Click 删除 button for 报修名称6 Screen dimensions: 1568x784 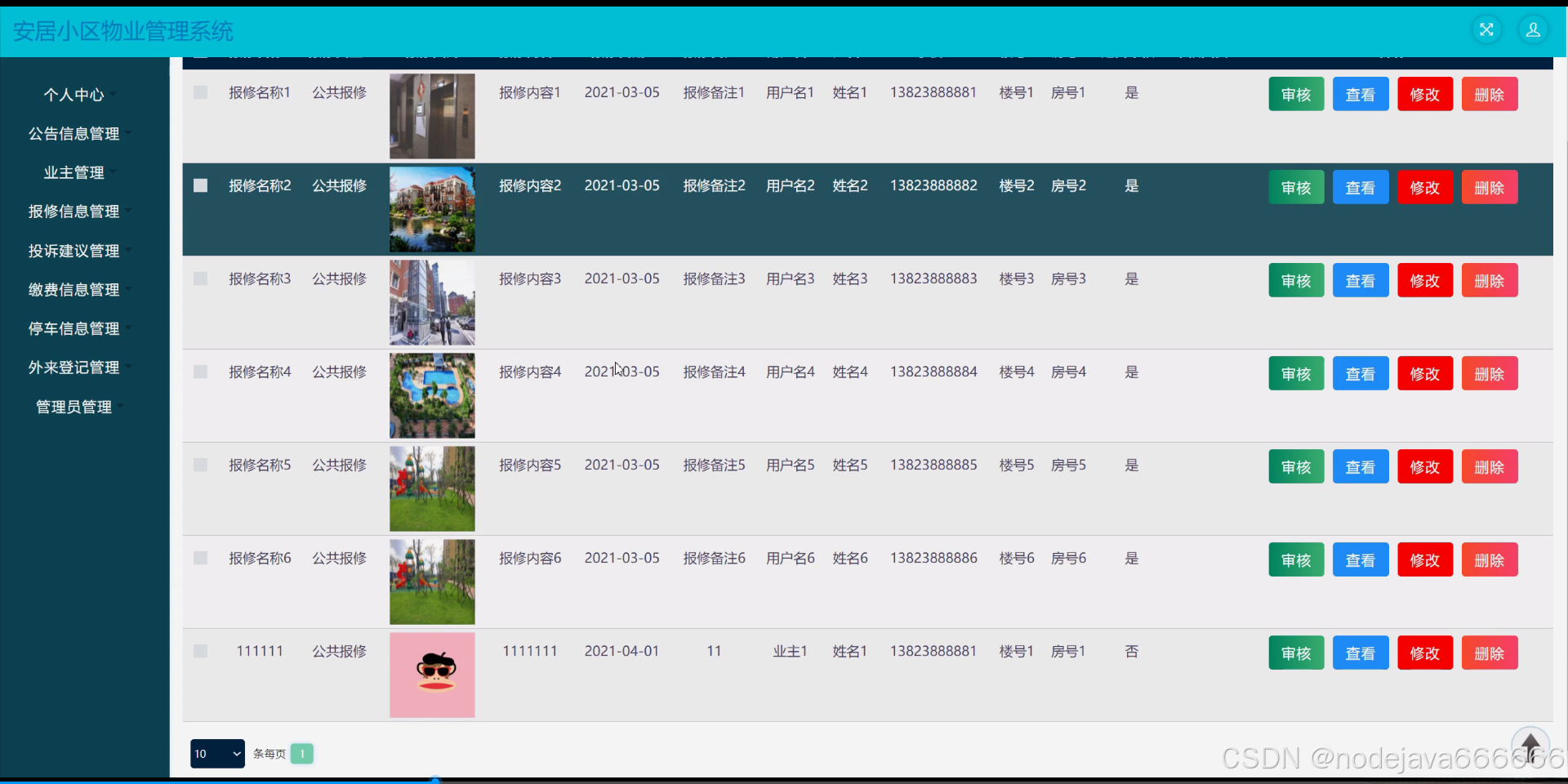(x=1490, y=559)
